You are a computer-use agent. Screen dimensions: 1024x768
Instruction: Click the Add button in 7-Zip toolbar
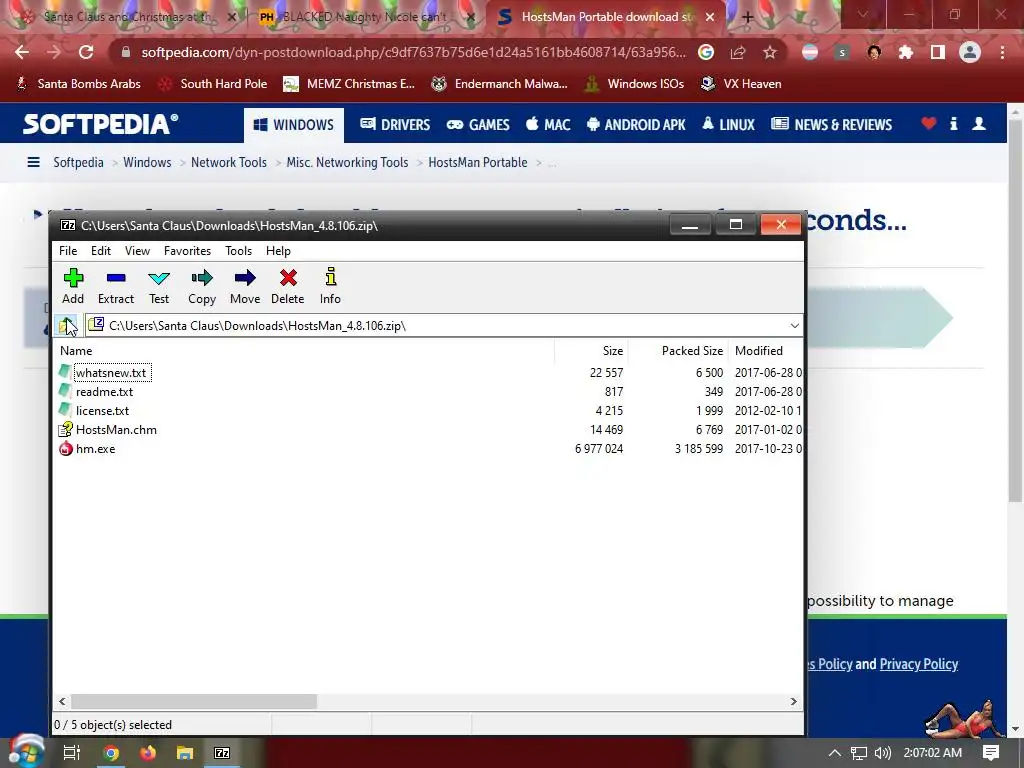pos(73,286)
